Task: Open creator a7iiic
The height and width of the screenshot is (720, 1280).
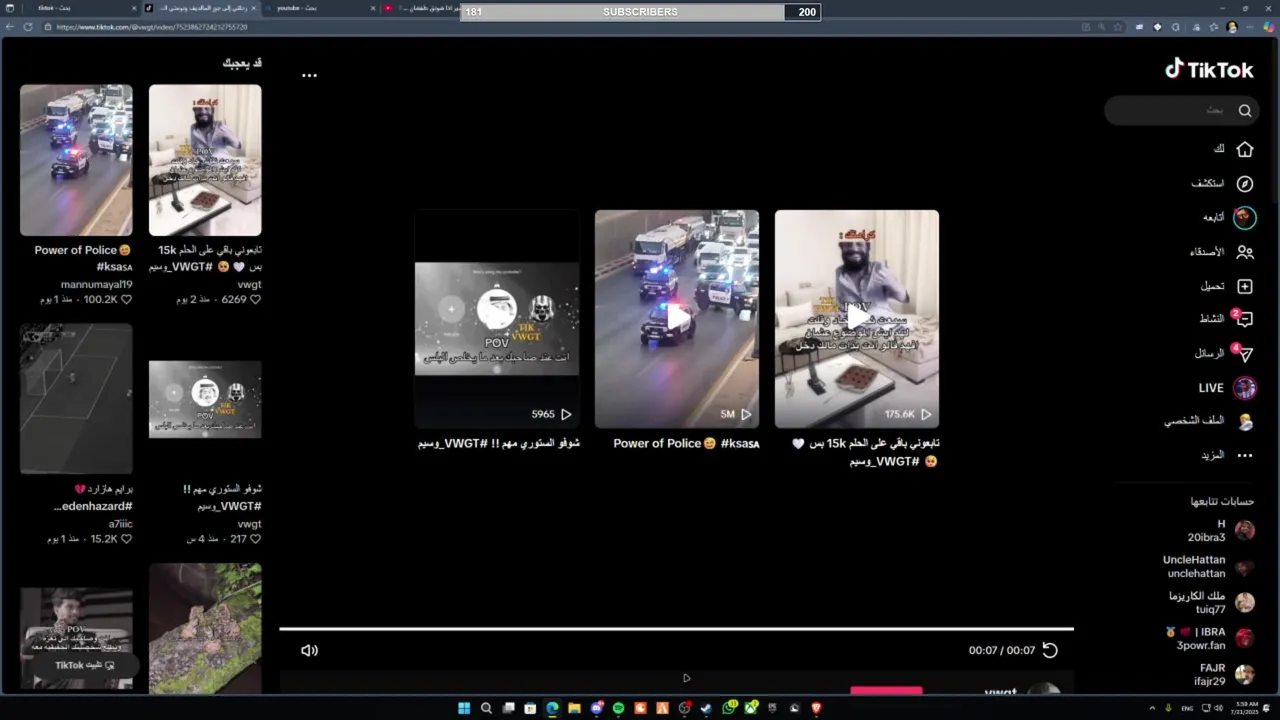Action: click(x=120, y=523)
